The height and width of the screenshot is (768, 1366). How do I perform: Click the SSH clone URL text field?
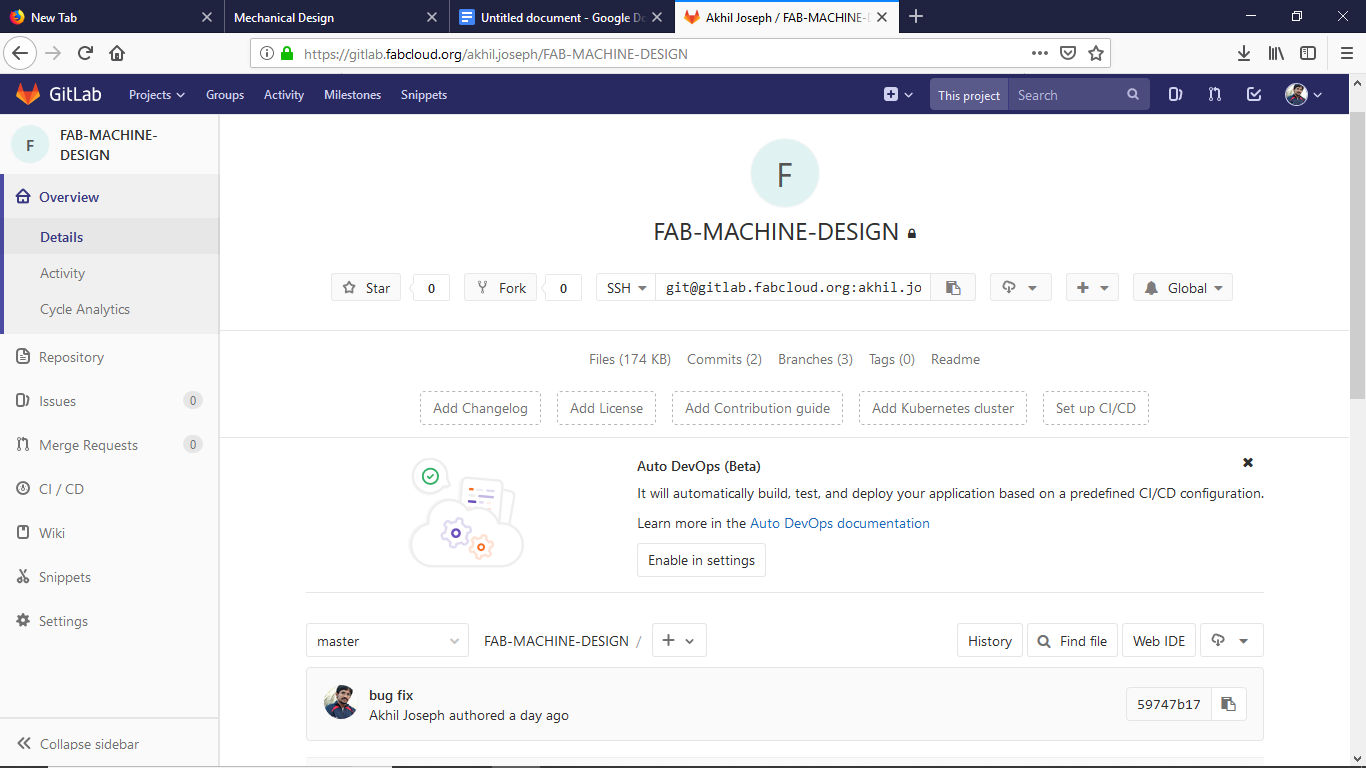click(x=794, y=288)
